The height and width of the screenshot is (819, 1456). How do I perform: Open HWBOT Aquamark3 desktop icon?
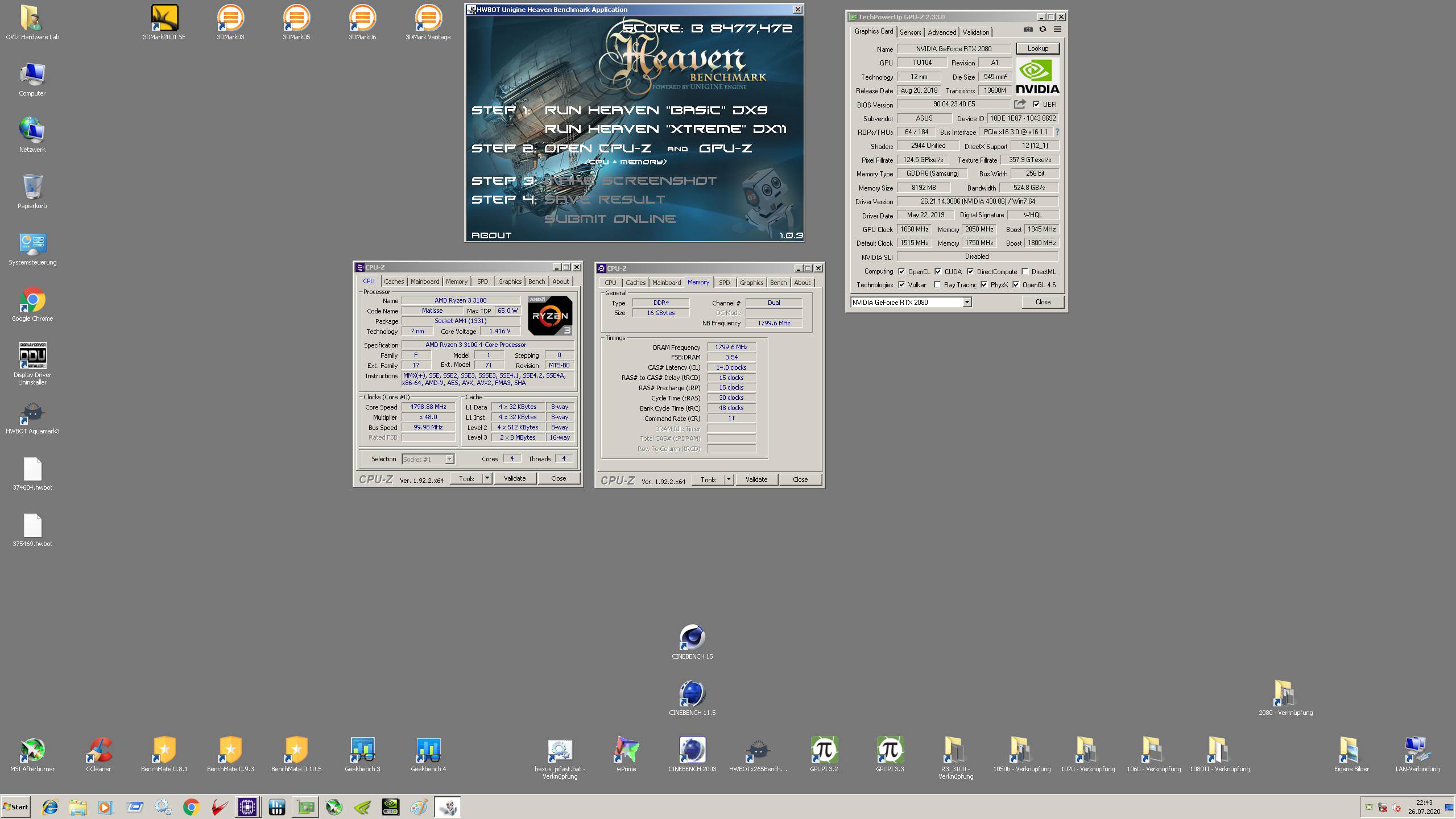[x=32, y=419]
